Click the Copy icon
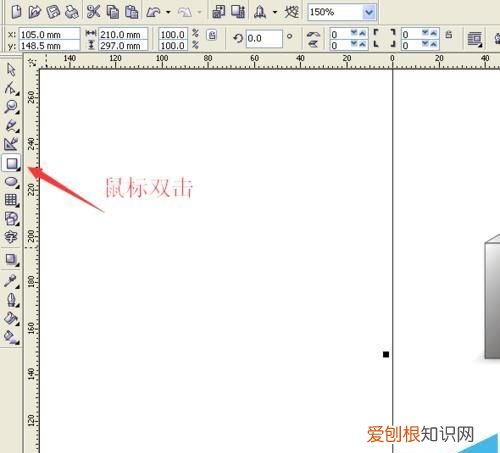Image resolution: width=500 pixels, height=453 pixels. tap(113, 12)
